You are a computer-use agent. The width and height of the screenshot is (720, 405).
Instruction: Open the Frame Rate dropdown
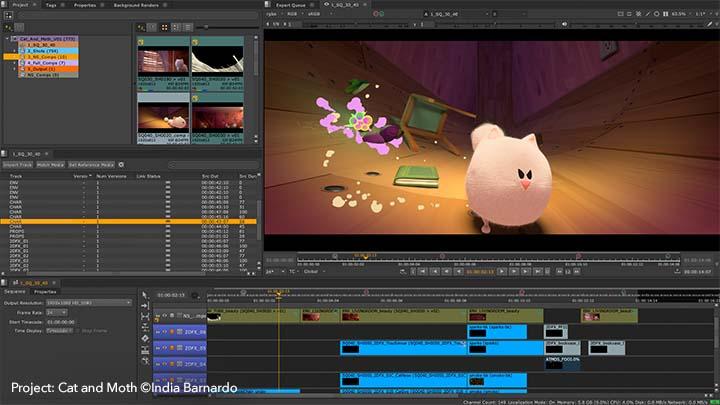click(x=52, y=311)
